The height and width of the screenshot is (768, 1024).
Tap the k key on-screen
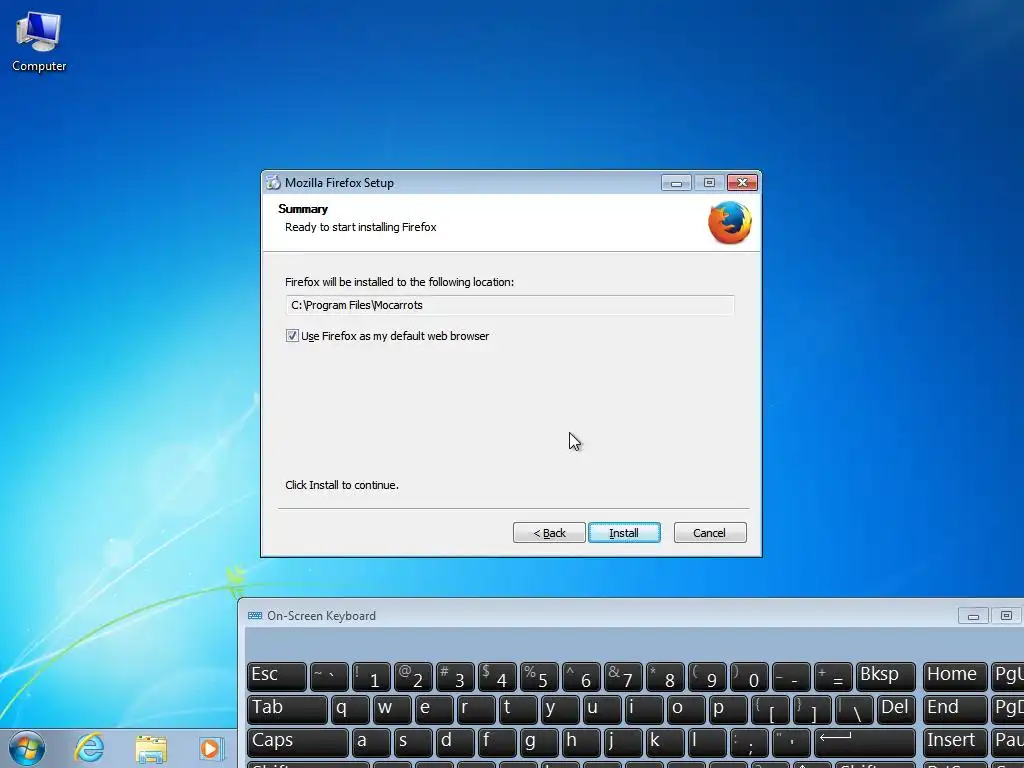pos(665,743)
